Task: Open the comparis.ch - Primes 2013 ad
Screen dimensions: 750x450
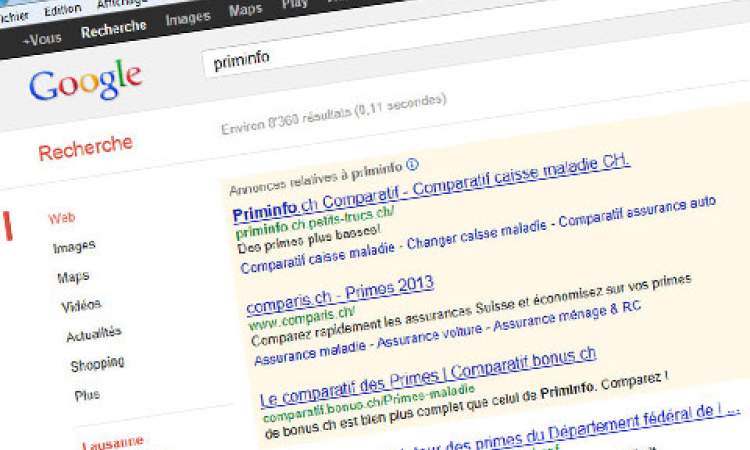Action: 340,294
